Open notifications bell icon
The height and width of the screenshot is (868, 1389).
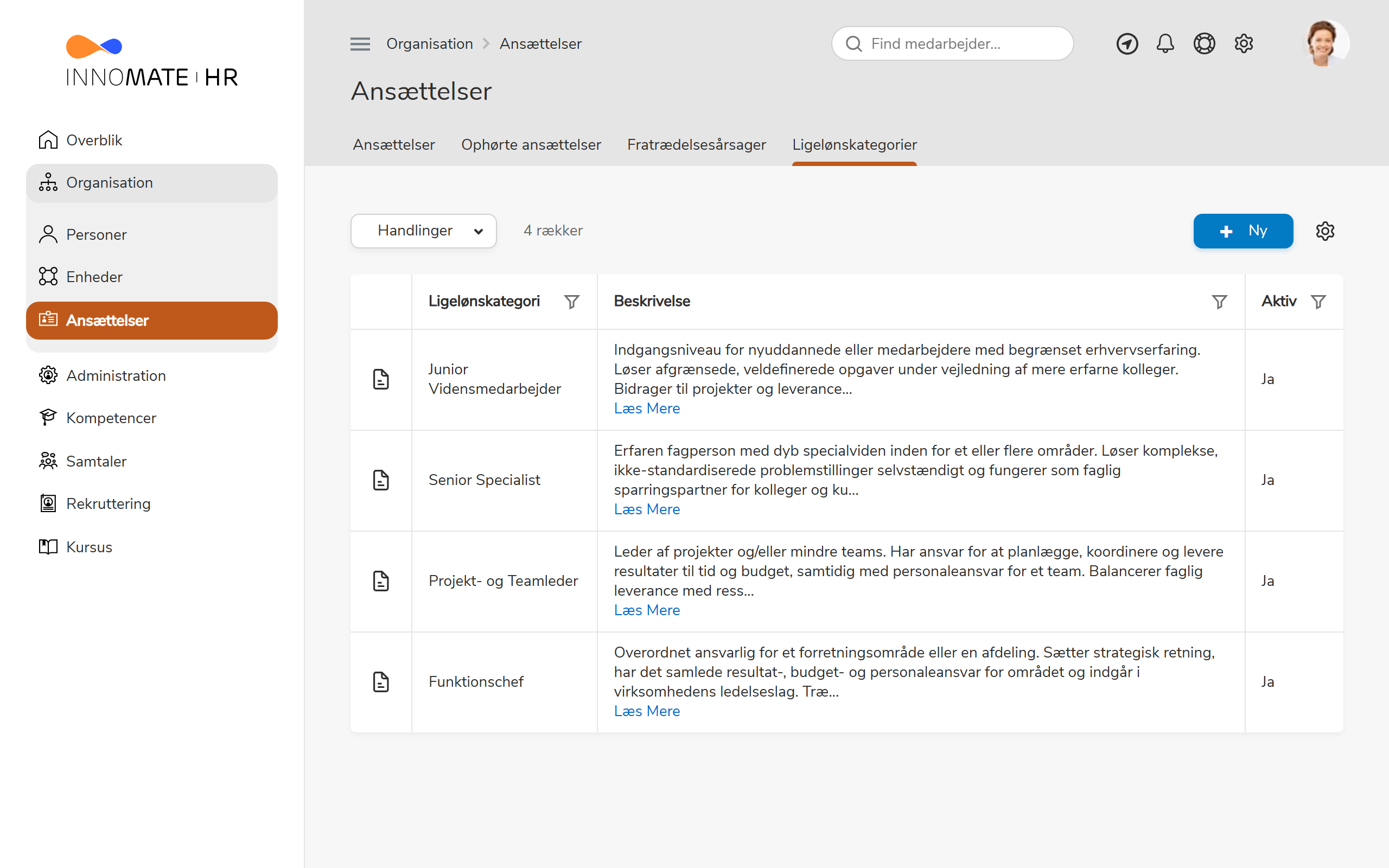(1165, 43)
